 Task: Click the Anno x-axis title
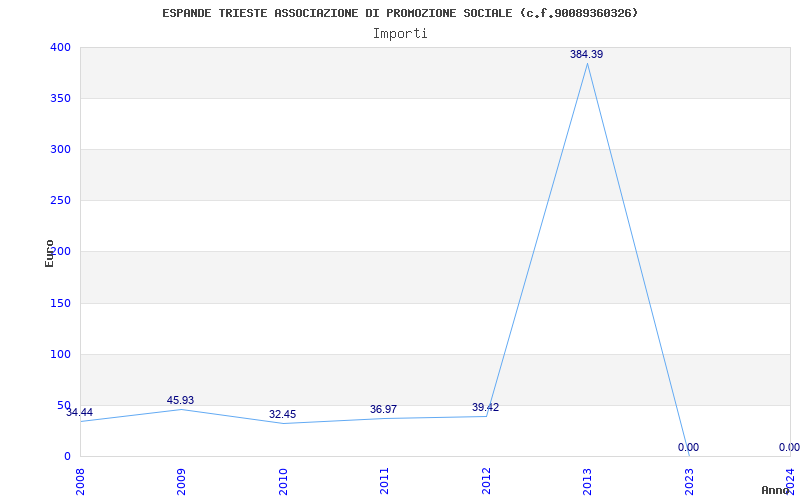coord(775,490)
